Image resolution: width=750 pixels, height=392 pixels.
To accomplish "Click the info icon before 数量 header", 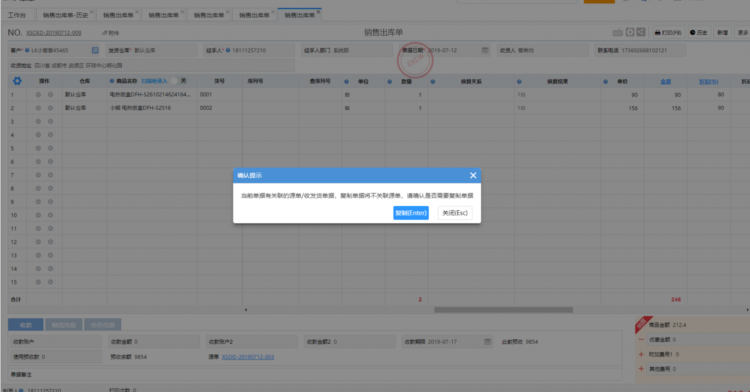I will click(389, 82).
